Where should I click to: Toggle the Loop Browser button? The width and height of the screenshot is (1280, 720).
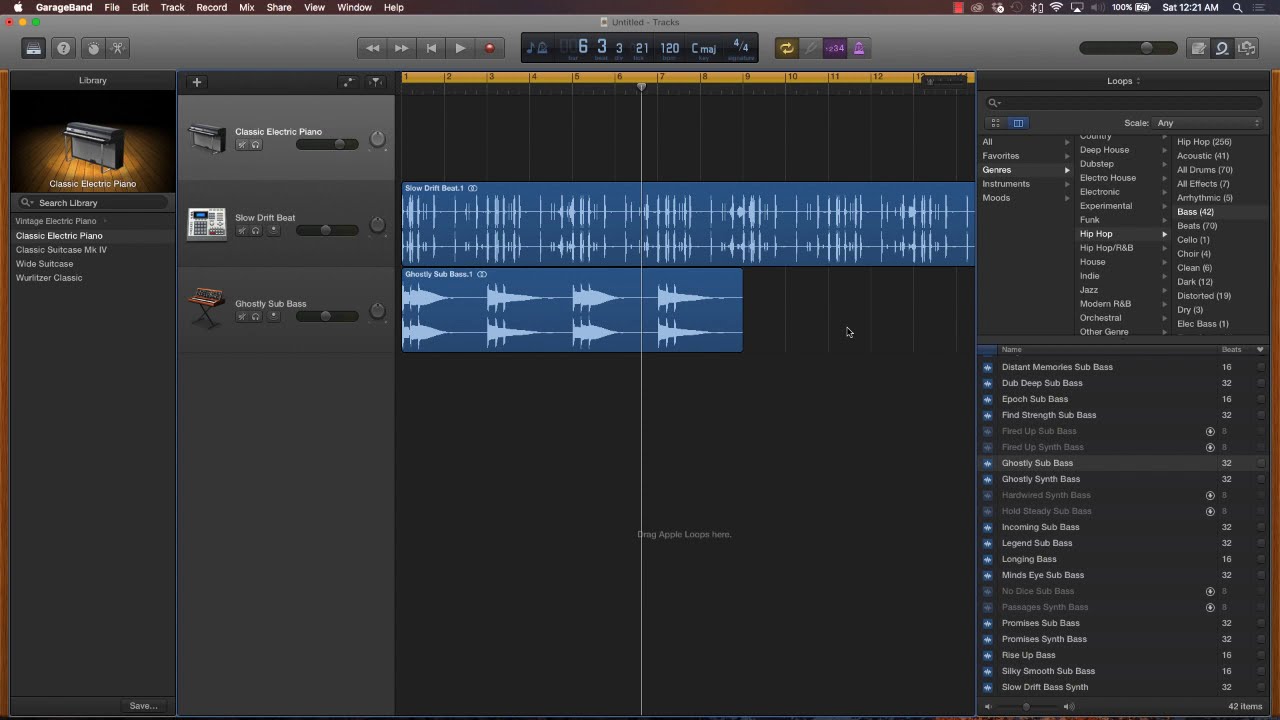[1222, 48]
